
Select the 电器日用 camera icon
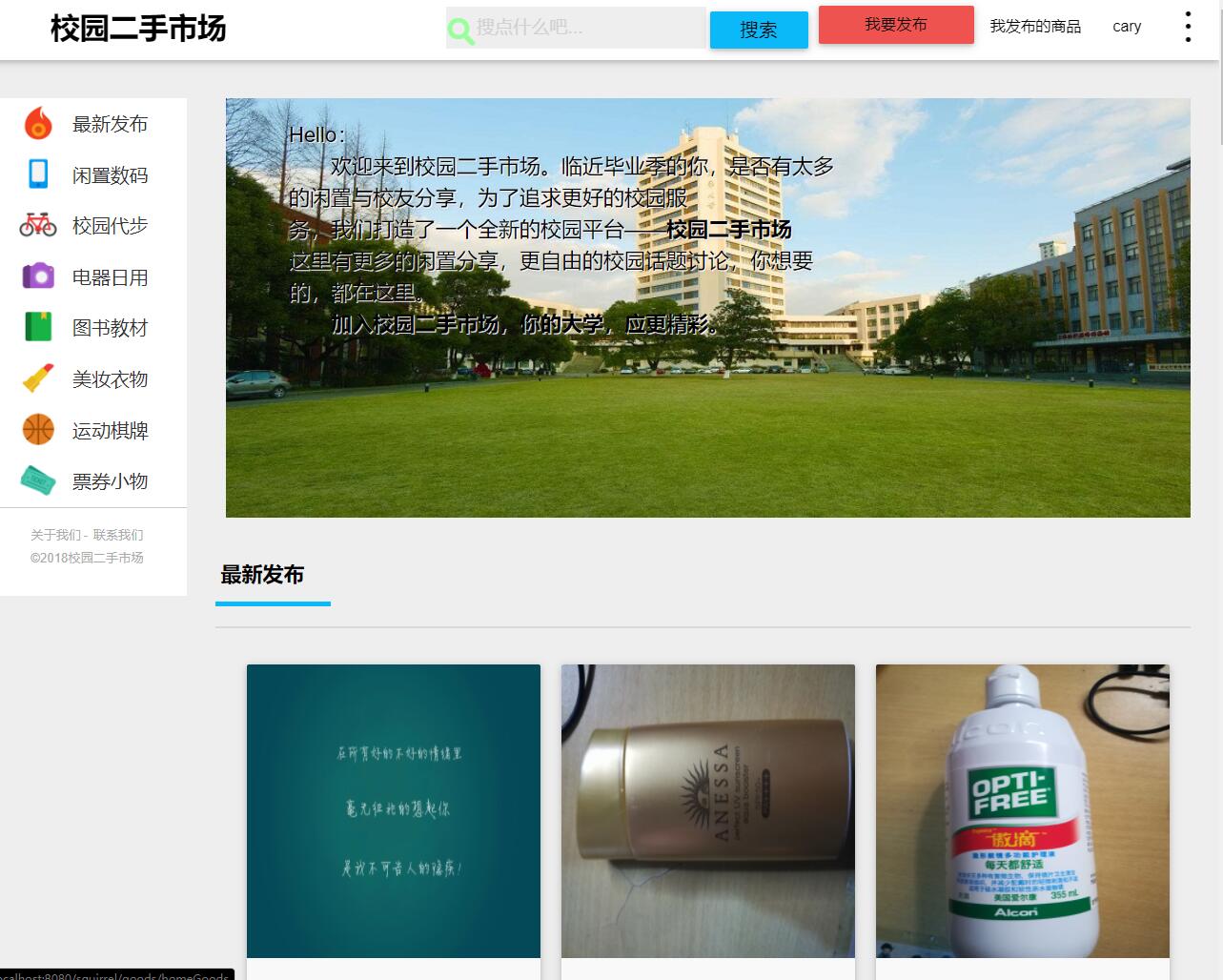point(38,276)
